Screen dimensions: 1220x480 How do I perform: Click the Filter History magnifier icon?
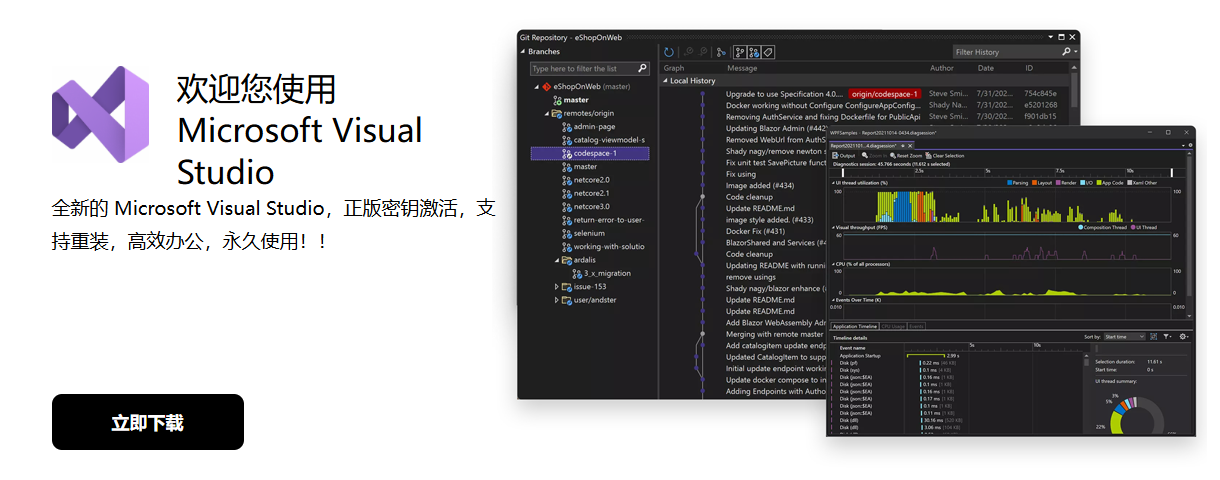(1066, 52)
